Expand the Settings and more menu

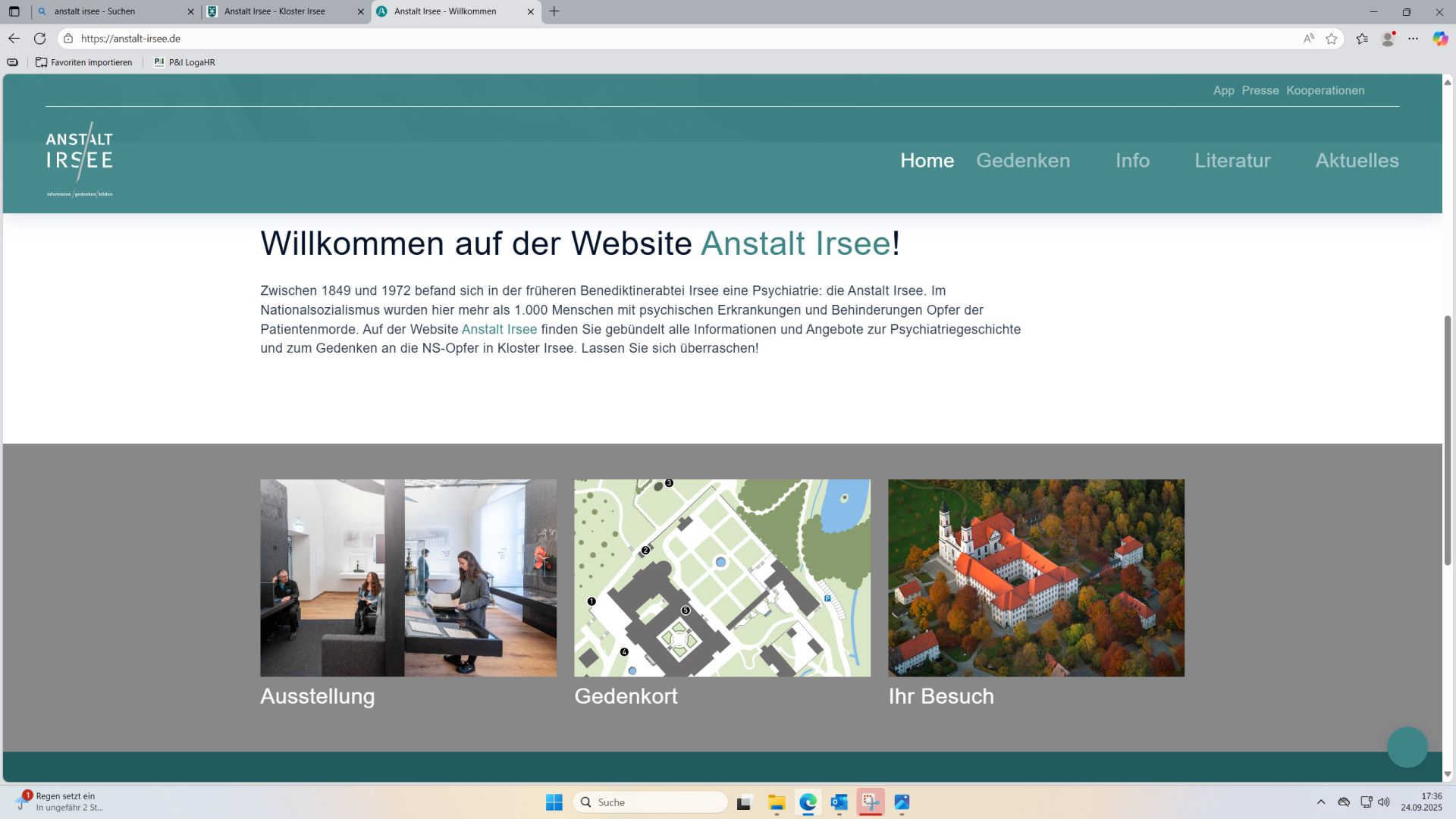pyautogui.click(x=1414, y=38)
